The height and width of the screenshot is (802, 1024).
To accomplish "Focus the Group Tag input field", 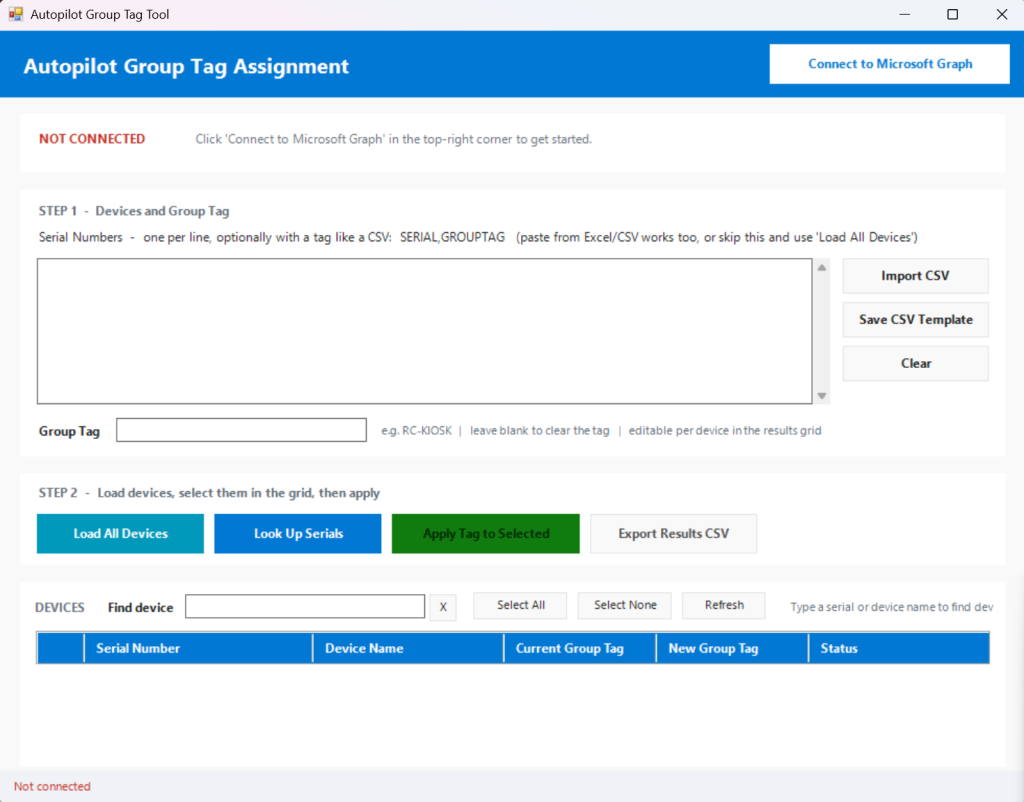I will pos(241,430).
